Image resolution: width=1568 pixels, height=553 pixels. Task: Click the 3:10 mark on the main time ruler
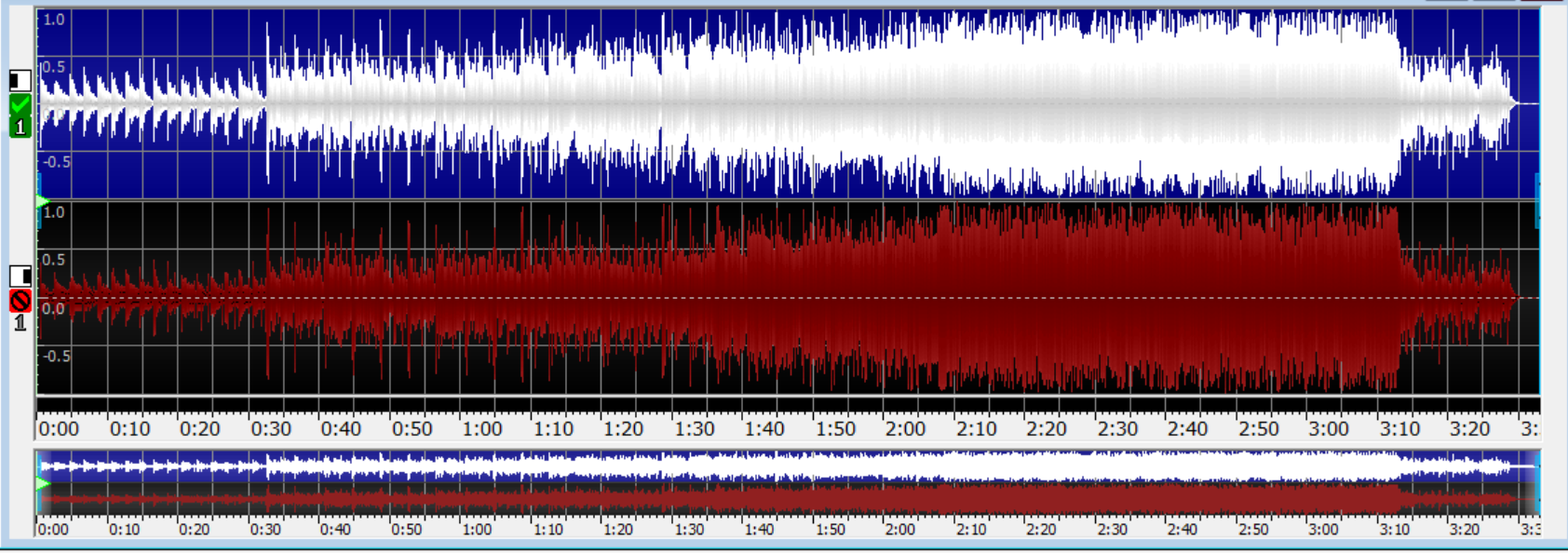point(1399,429)
